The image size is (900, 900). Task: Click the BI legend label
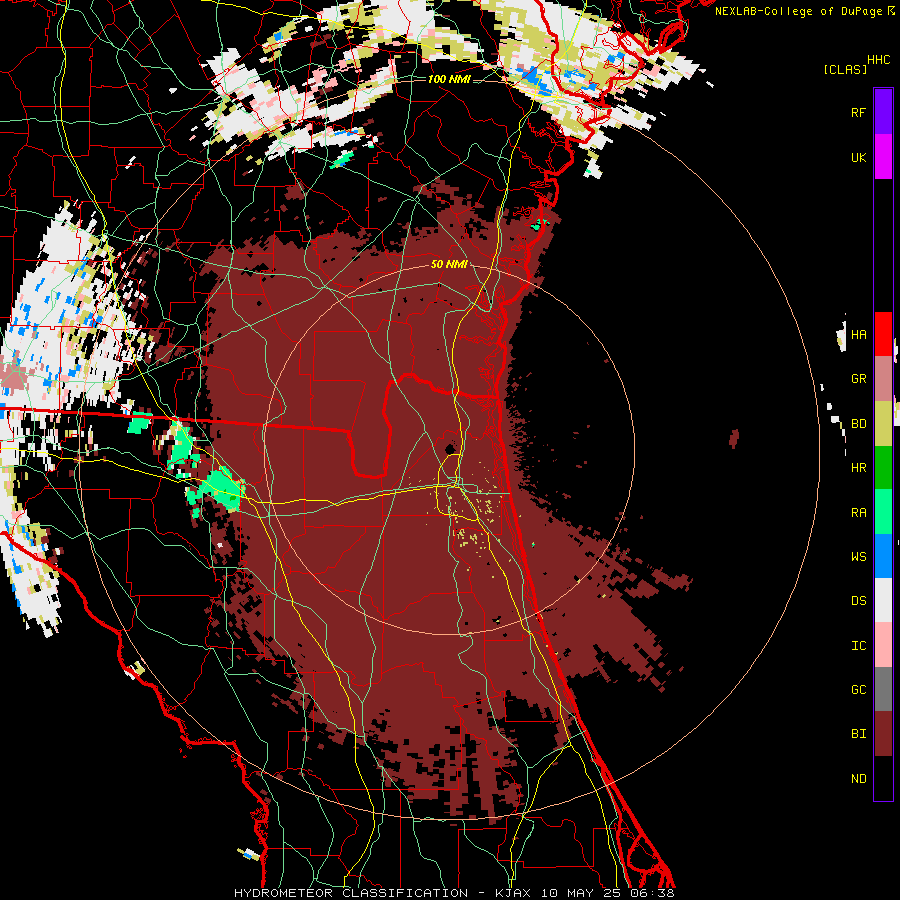click(858, 734)
